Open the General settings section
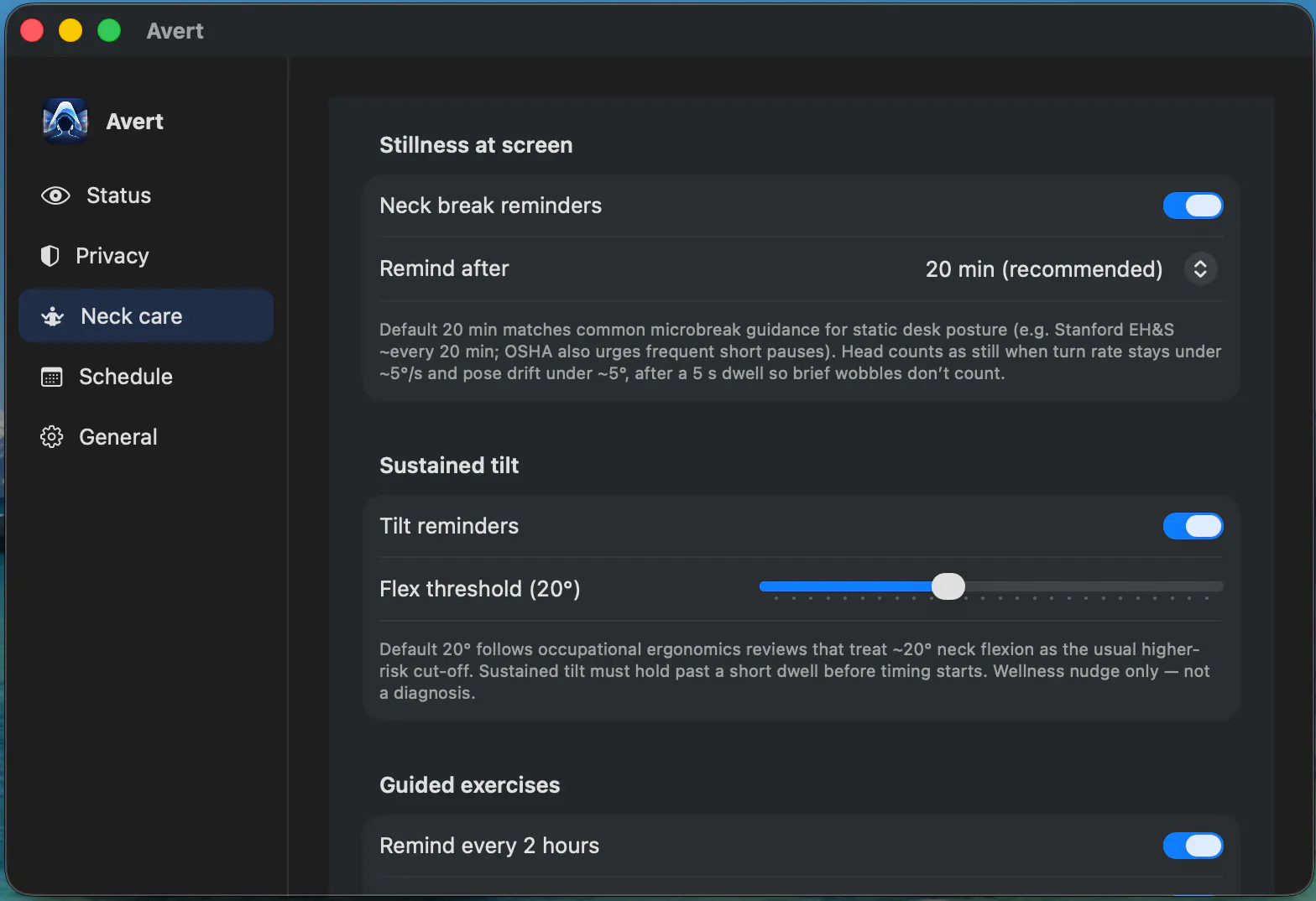The height and width of the screenshot is (901, 1316). pyautogui.click(x=146, y=437)
